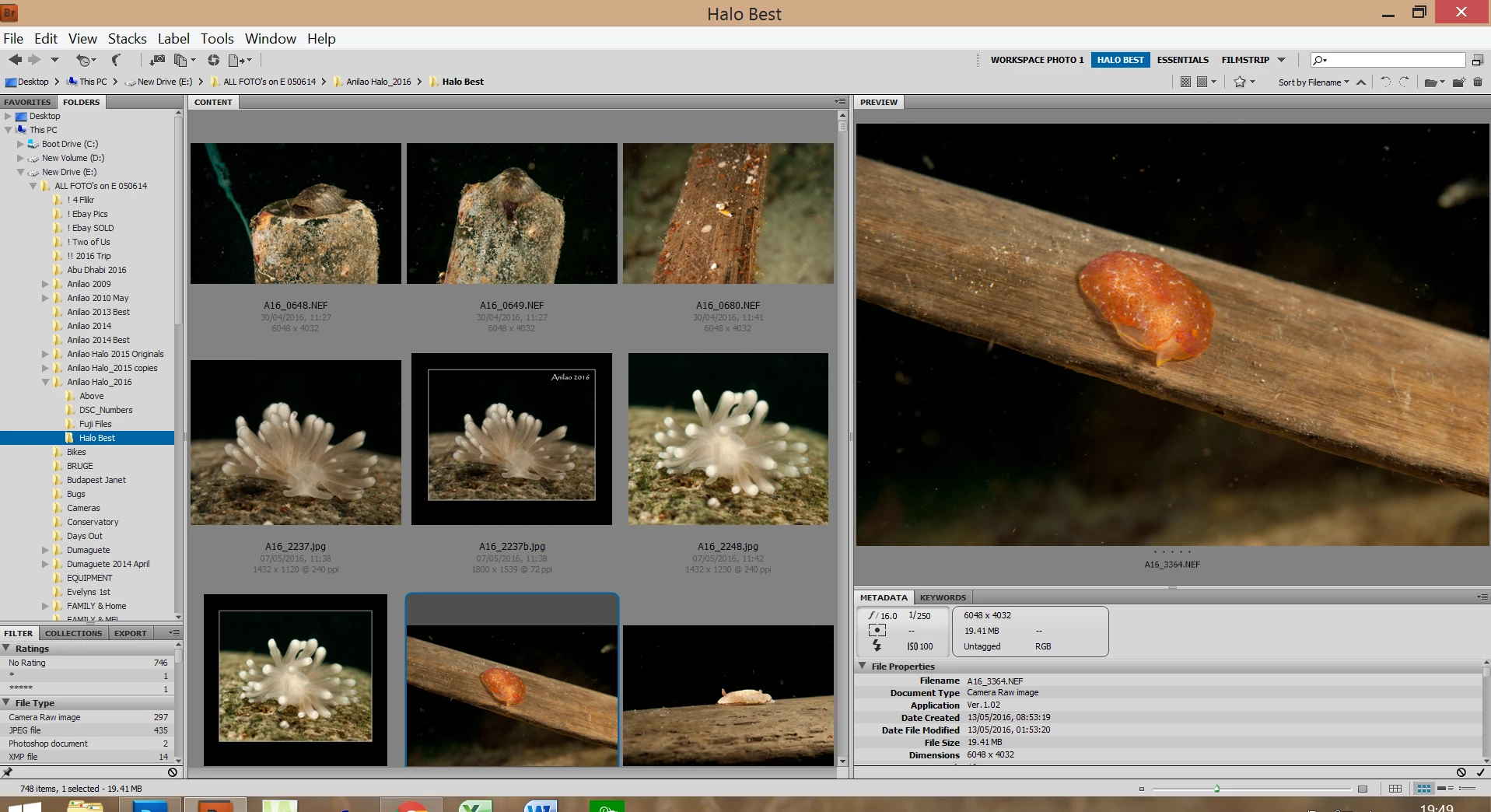The image size is (1491, 812).
Task: Open the Sort by Filename dropdown
Action: [x=1313, y=82]
